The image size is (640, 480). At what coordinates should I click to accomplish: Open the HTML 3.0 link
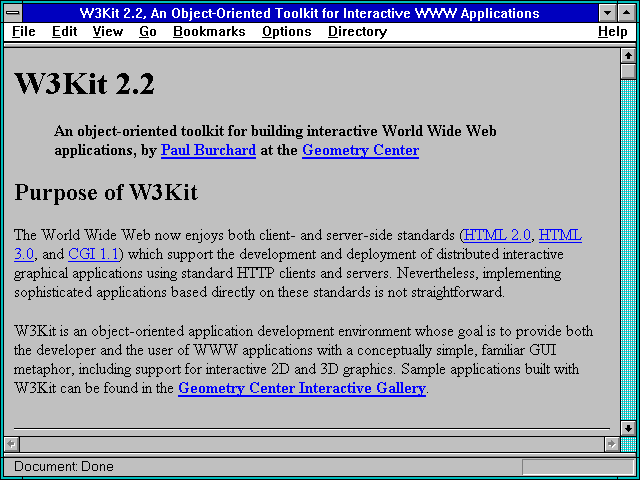coord(560,235)
